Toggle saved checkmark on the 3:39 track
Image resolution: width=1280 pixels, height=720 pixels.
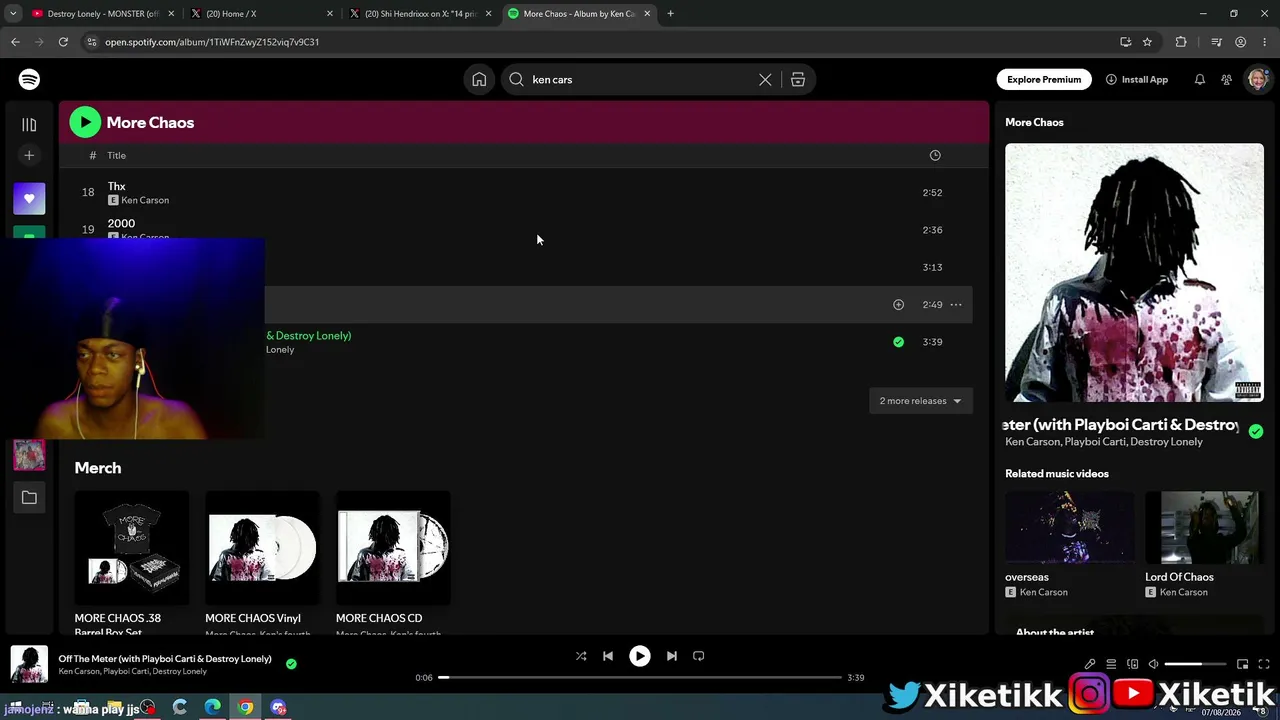click(x=898, y=342)
